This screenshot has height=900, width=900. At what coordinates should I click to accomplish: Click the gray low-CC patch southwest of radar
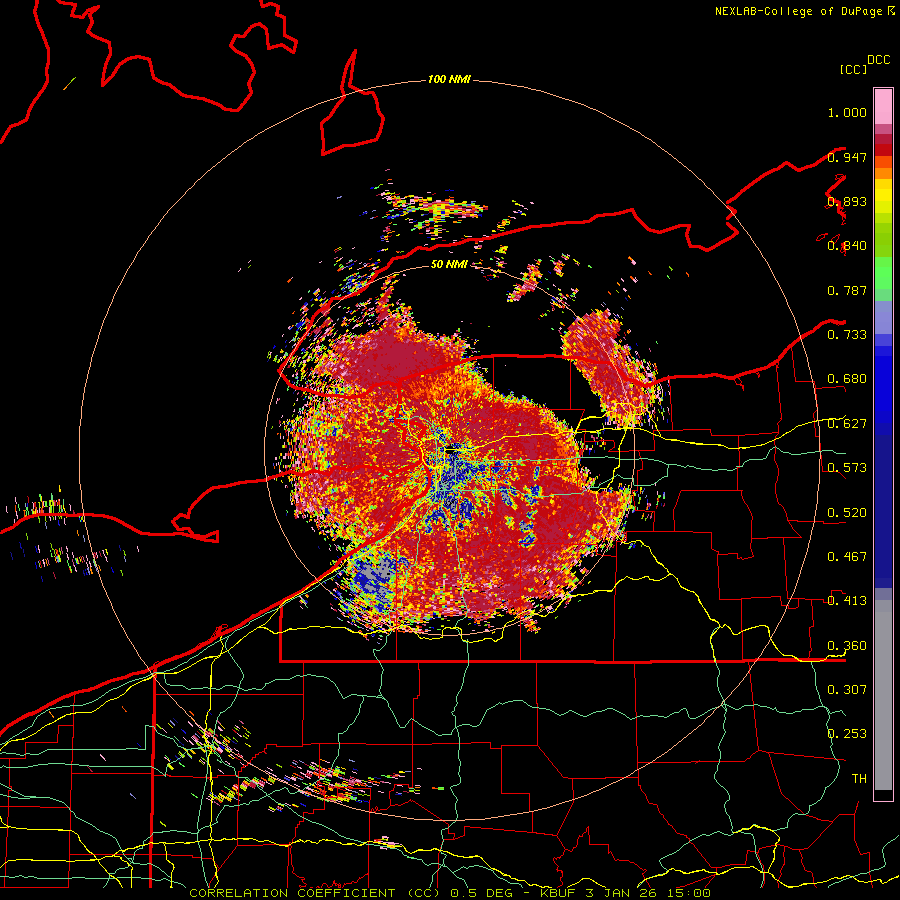(373, 576)
